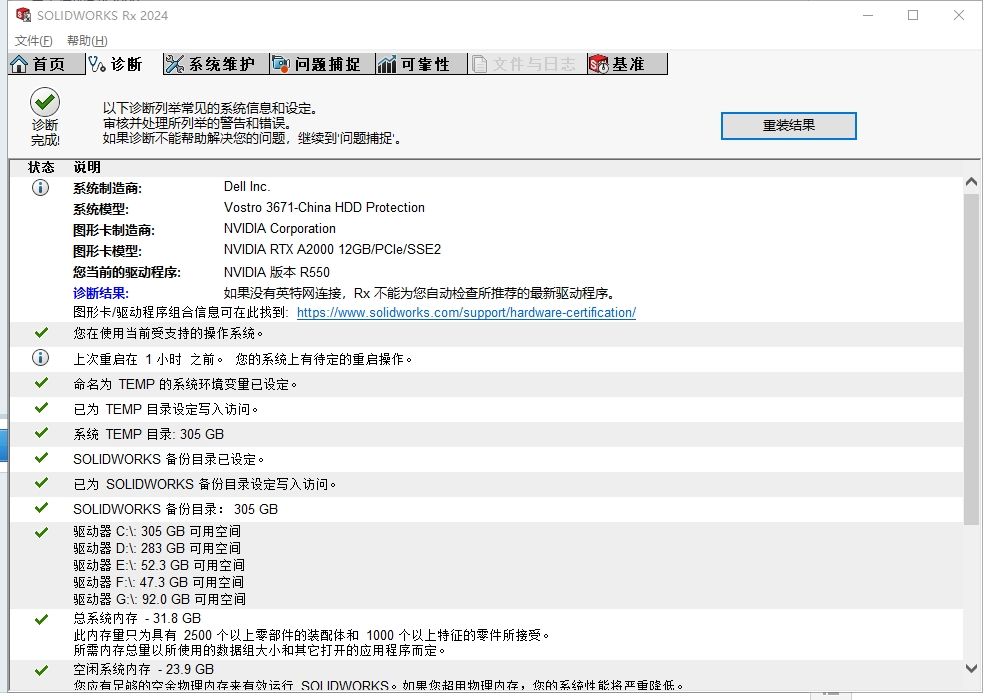Select the 驱动器 E:\ 52.3 GB line
The width and height of the screenshot is (990, 700).
tap(159, 566)
